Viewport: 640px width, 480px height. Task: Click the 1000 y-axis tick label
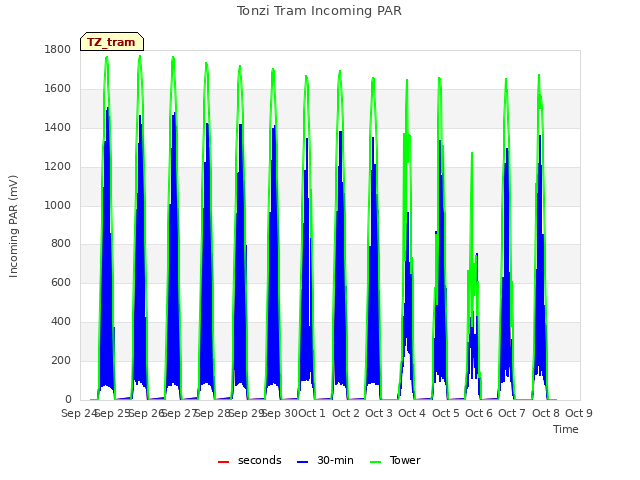[x=58, y=205]
